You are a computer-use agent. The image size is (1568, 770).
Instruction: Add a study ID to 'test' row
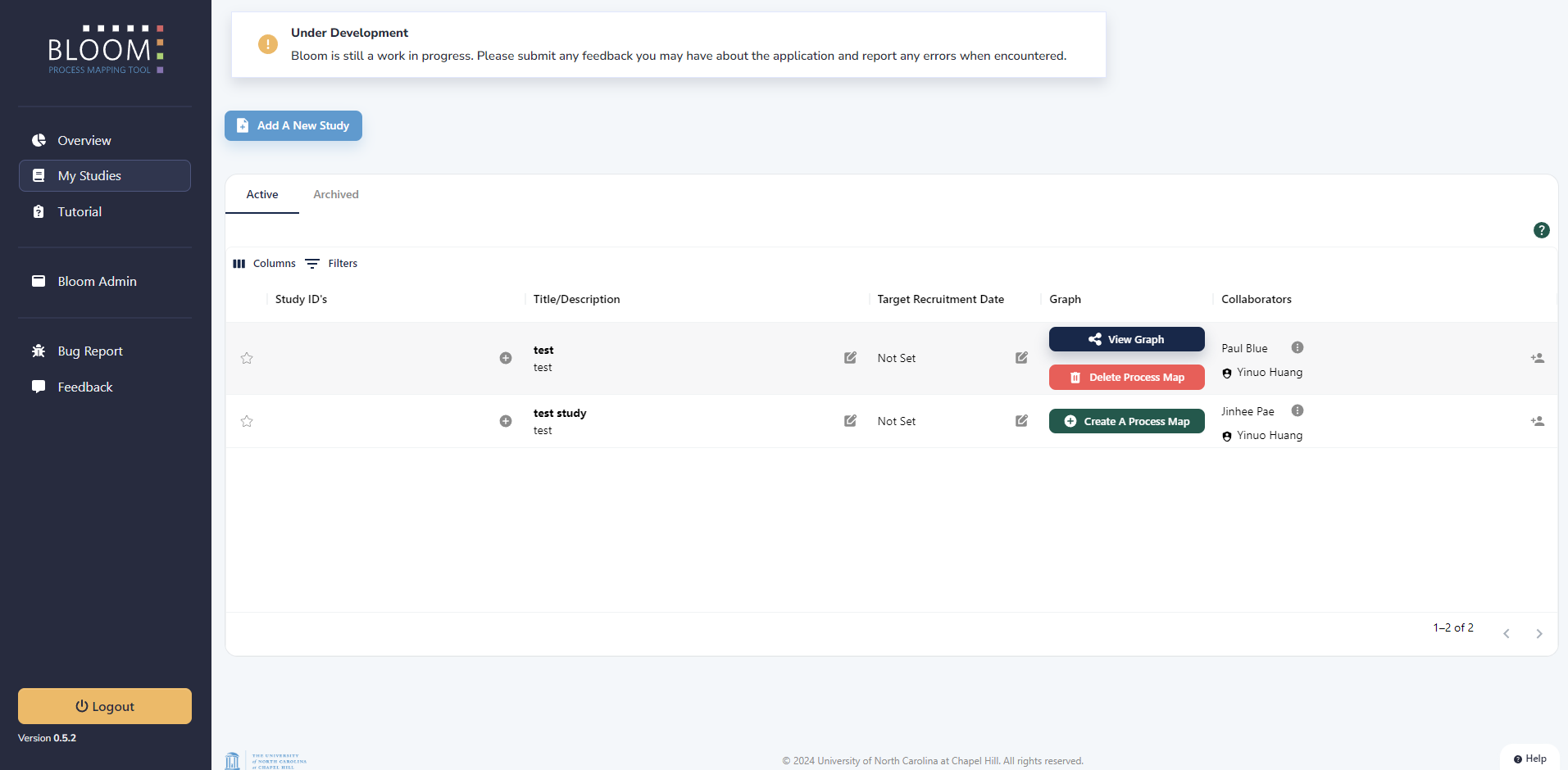[x=506, y=358]
